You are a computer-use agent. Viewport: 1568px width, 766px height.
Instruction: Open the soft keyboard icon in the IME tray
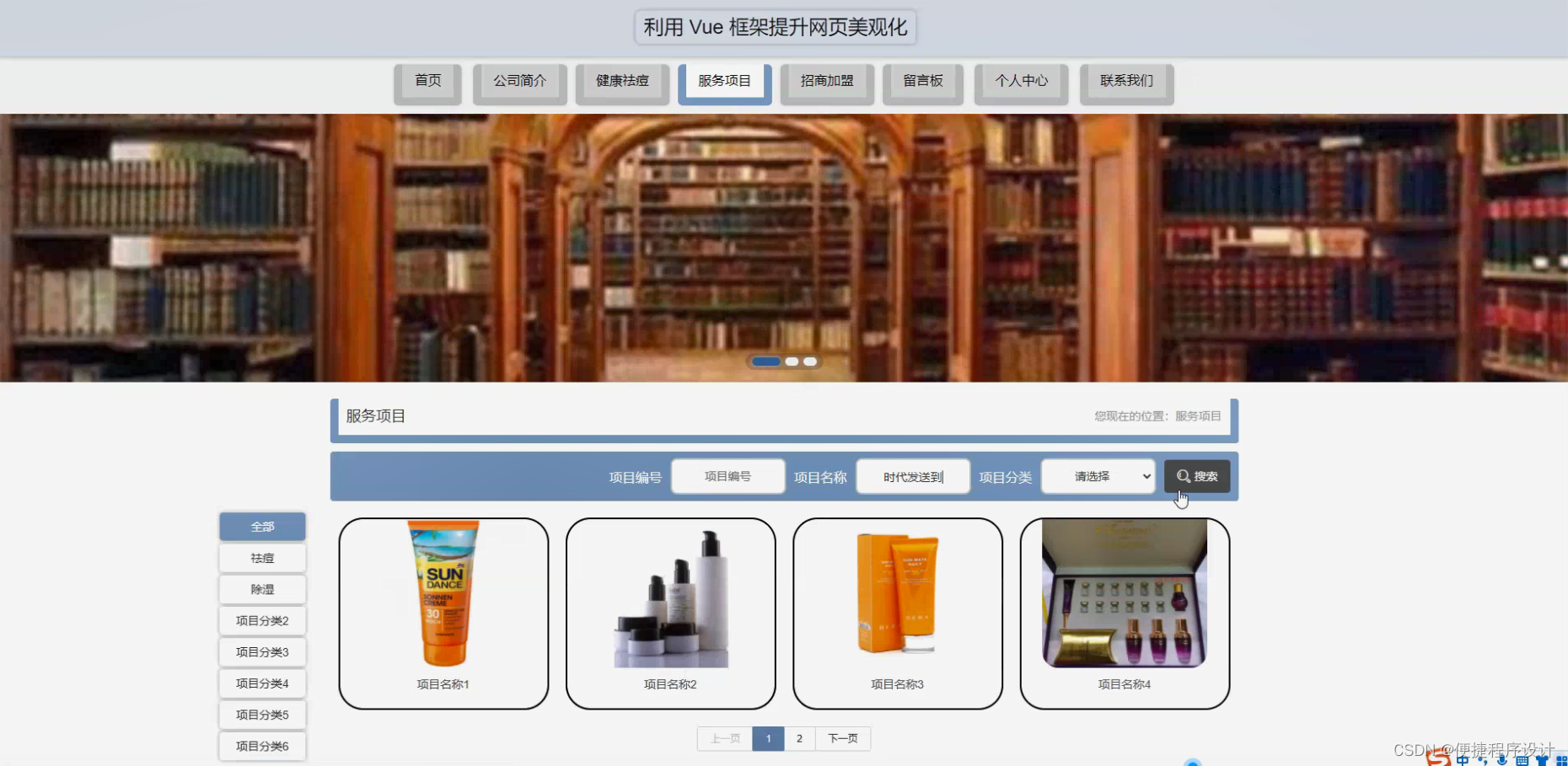coord(1522,761)
